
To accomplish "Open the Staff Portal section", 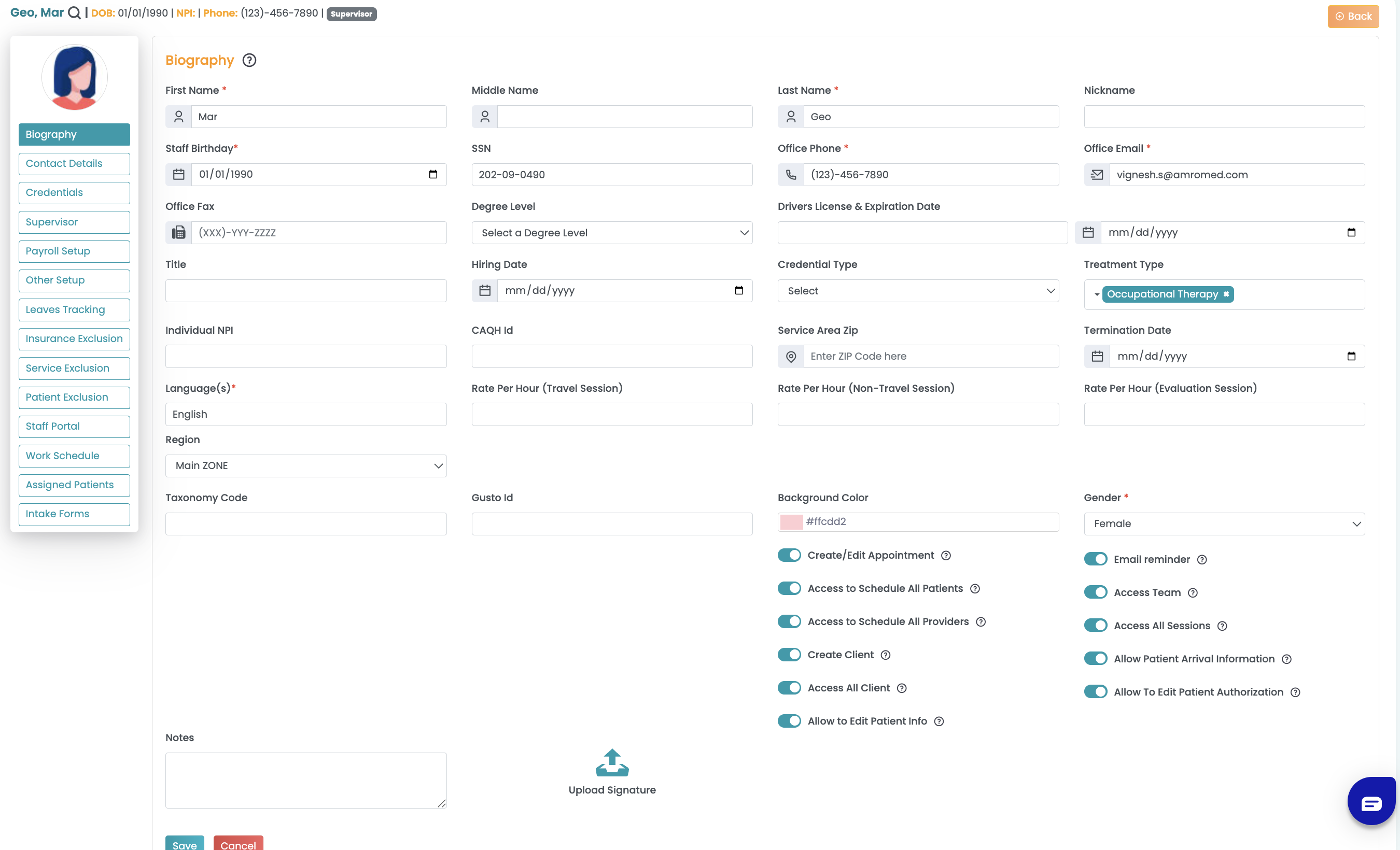I will pos(74,427).
